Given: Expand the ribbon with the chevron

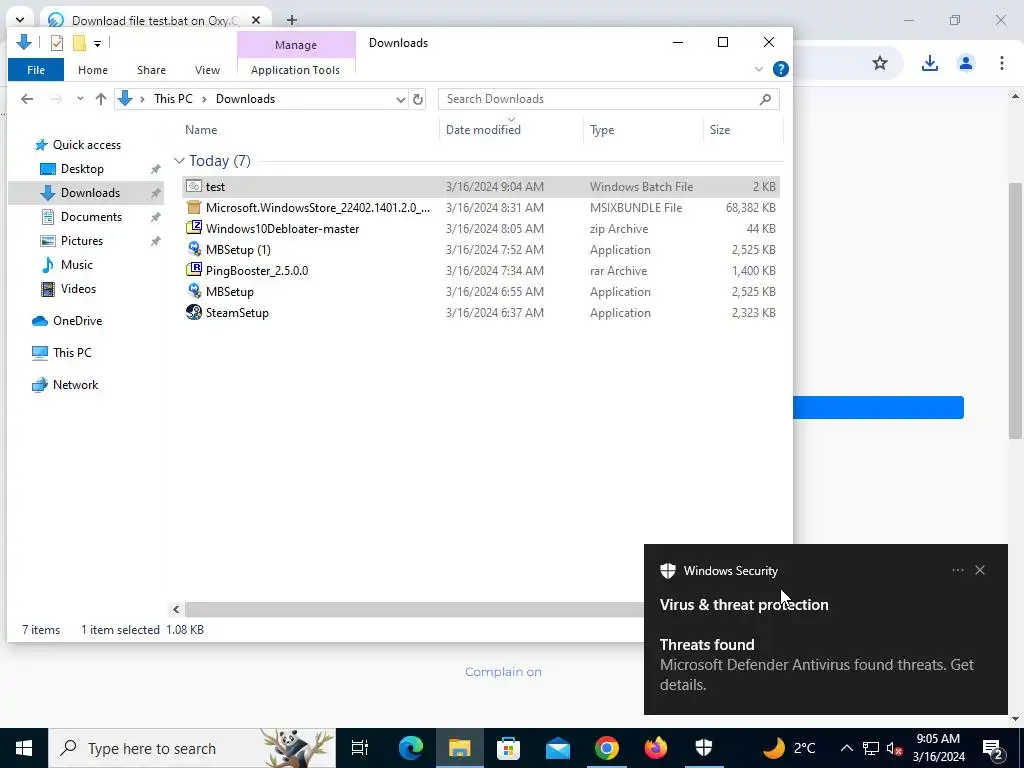Looking at the screenshot, I should (758, 69).
